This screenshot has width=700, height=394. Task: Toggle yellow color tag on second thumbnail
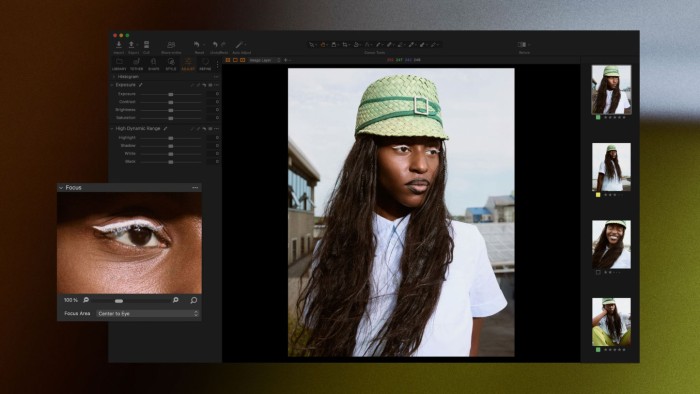pos(598,195)
